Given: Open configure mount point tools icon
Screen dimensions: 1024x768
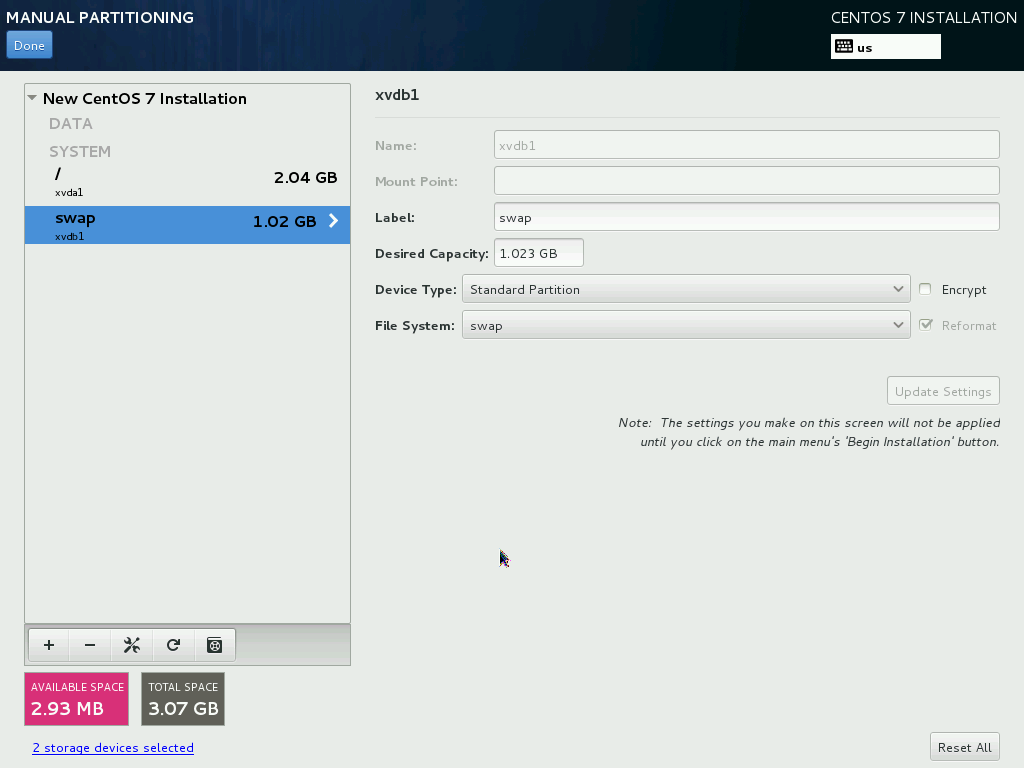Looking at the screenshot, I should click(132, 645).
